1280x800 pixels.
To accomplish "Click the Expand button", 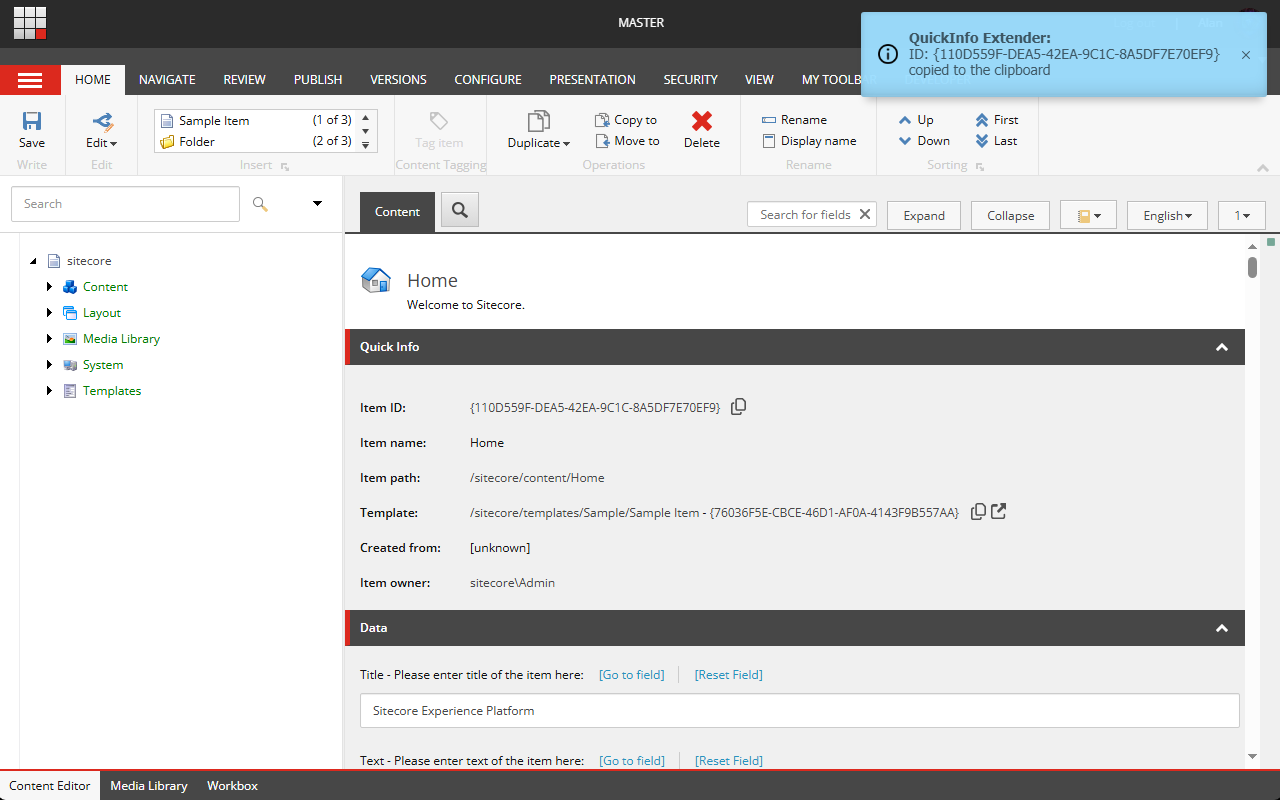I will point(924,215).
